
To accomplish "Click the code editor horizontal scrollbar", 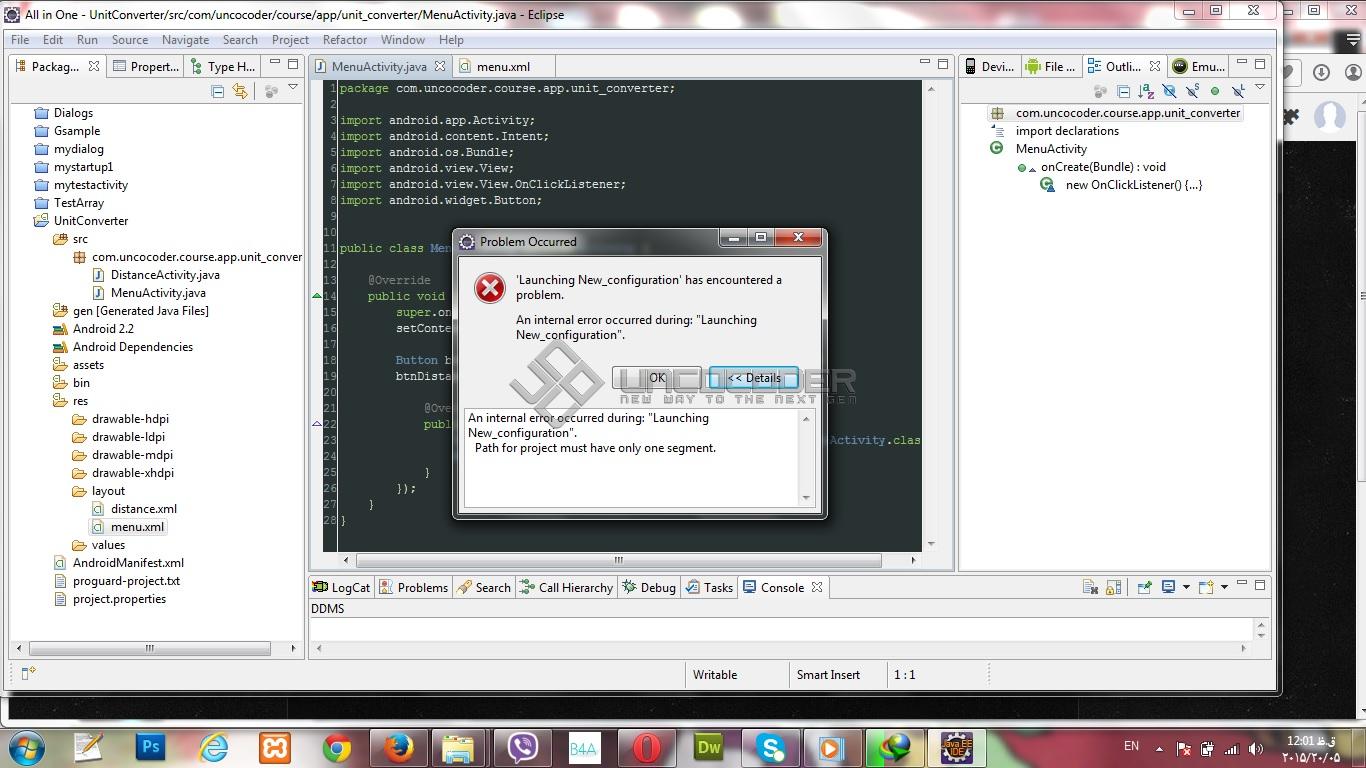I will (618, 560).
